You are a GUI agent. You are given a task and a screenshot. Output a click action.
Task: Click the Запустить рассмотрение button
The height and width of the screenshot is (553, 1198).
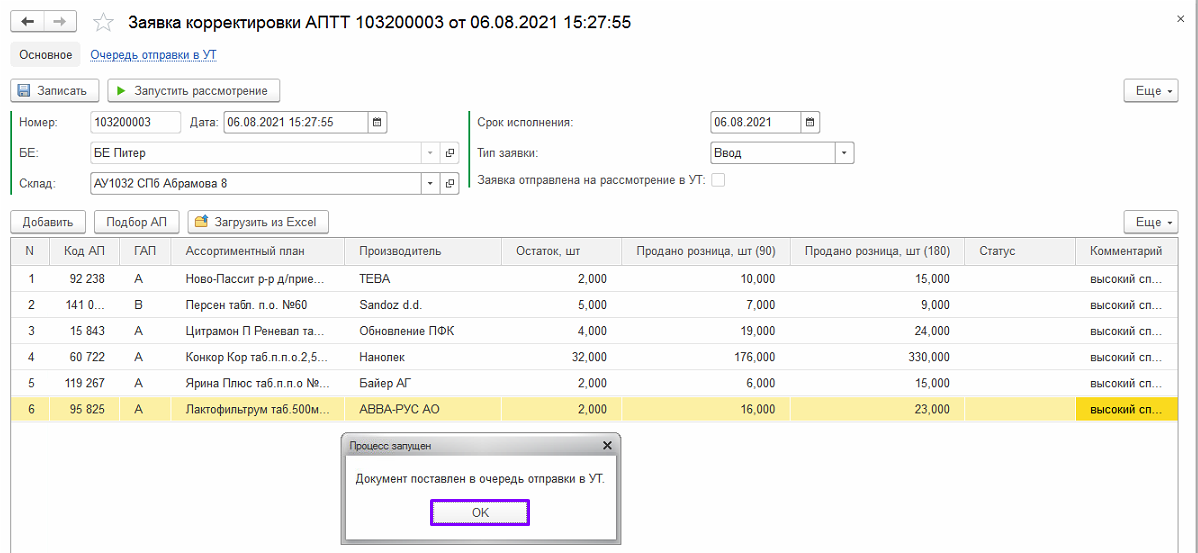coord(193,91)
